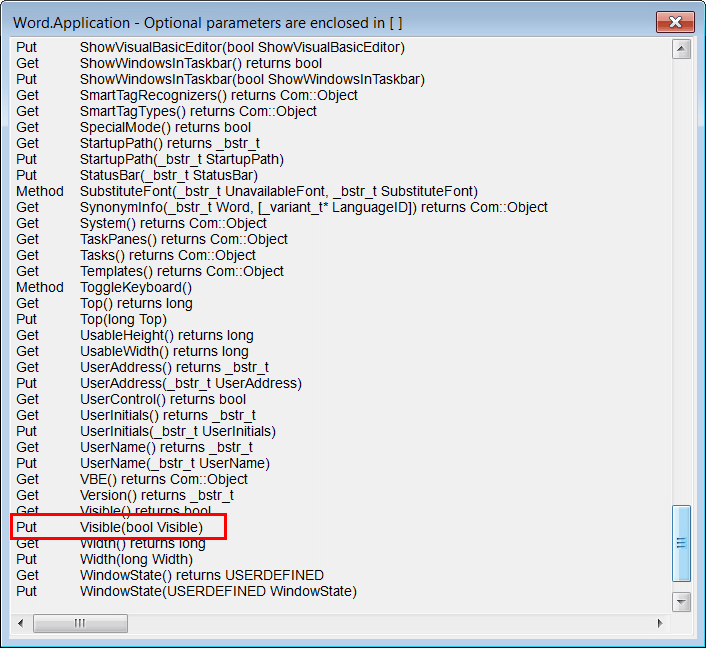The width and height of the screenshot is (706, 648).
Task: Select 'StartupPath() returns _bstr_t' row
Action: (x=138, y=143)
